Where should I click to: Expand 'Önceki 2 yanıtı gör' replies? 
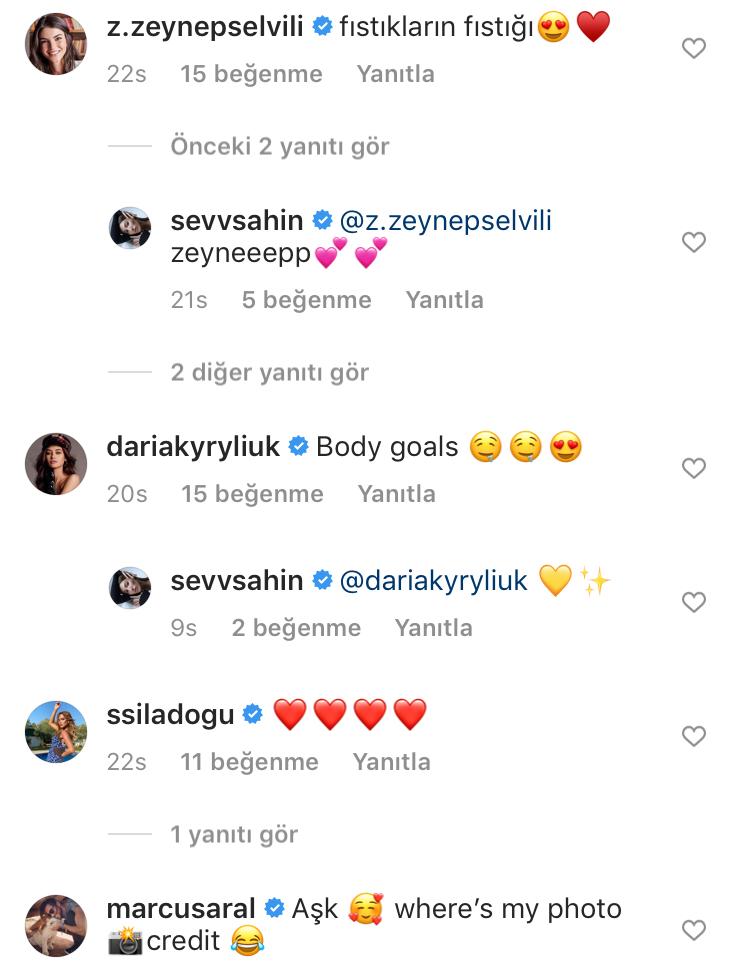[280, 147]
